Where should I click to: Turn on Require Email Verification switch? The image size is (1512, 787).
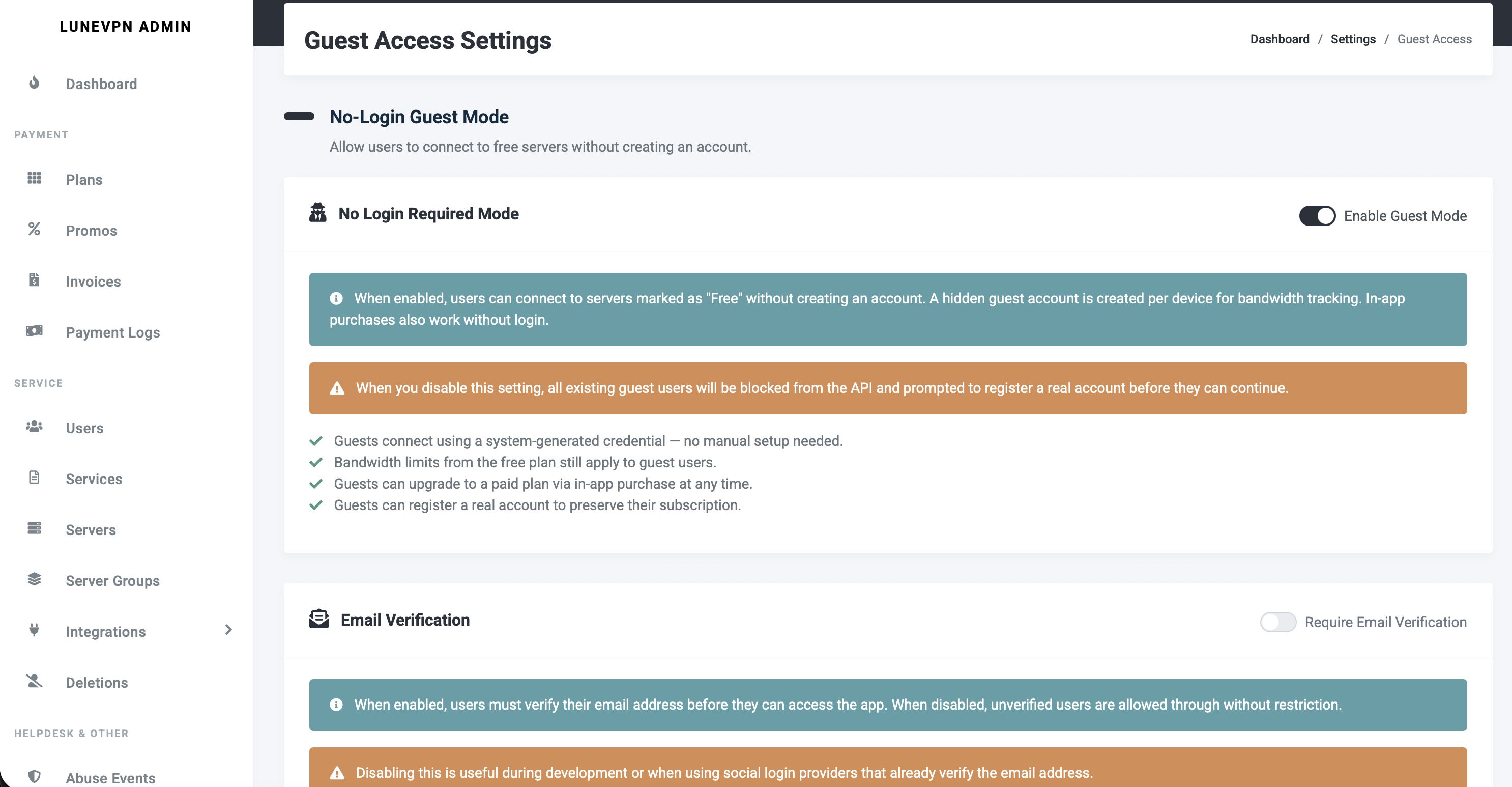point(1278,622)
